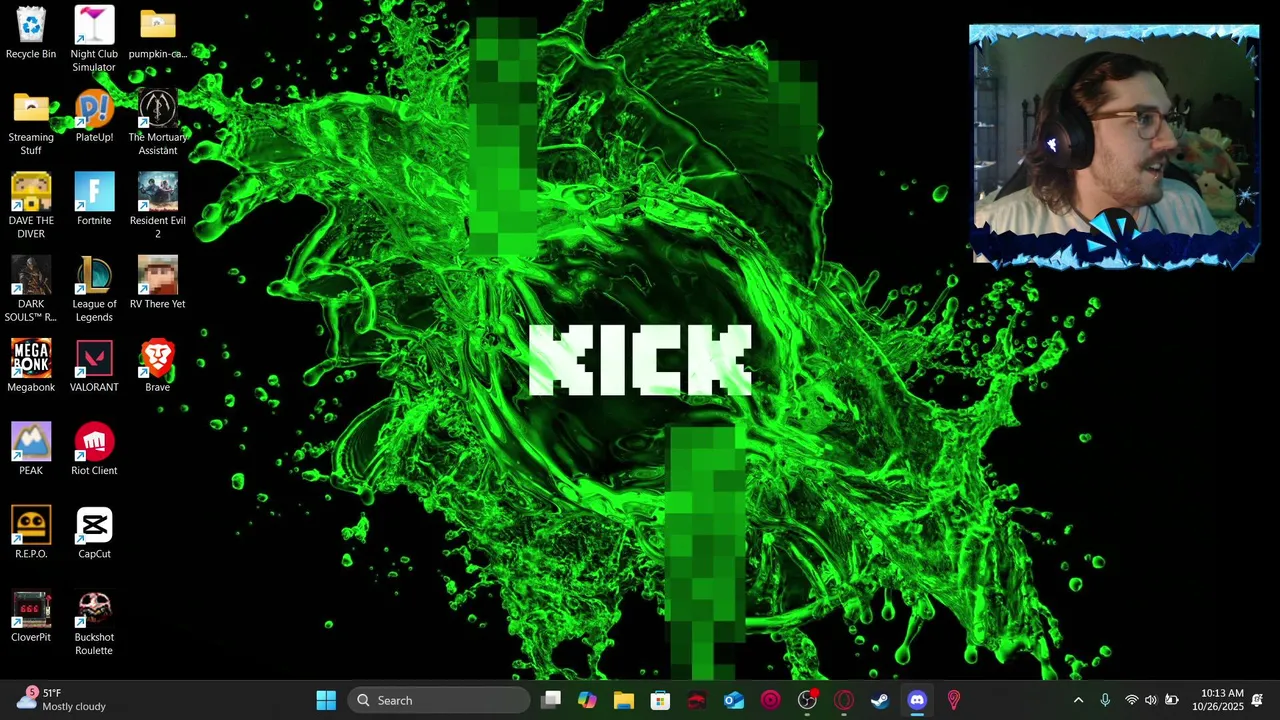Open the pumpkin-ca... folder
The image size is (1280, 720).
click(158, 33)
